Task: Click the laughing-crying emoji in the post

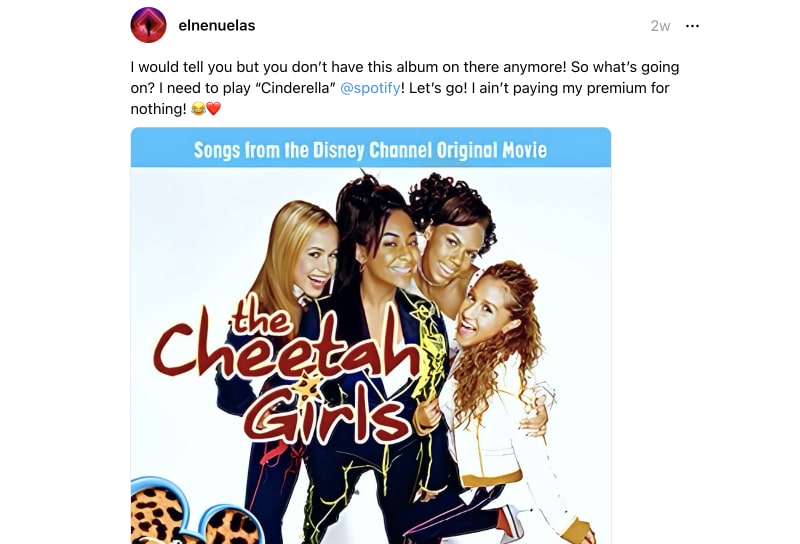Action: tap(198, 109)
